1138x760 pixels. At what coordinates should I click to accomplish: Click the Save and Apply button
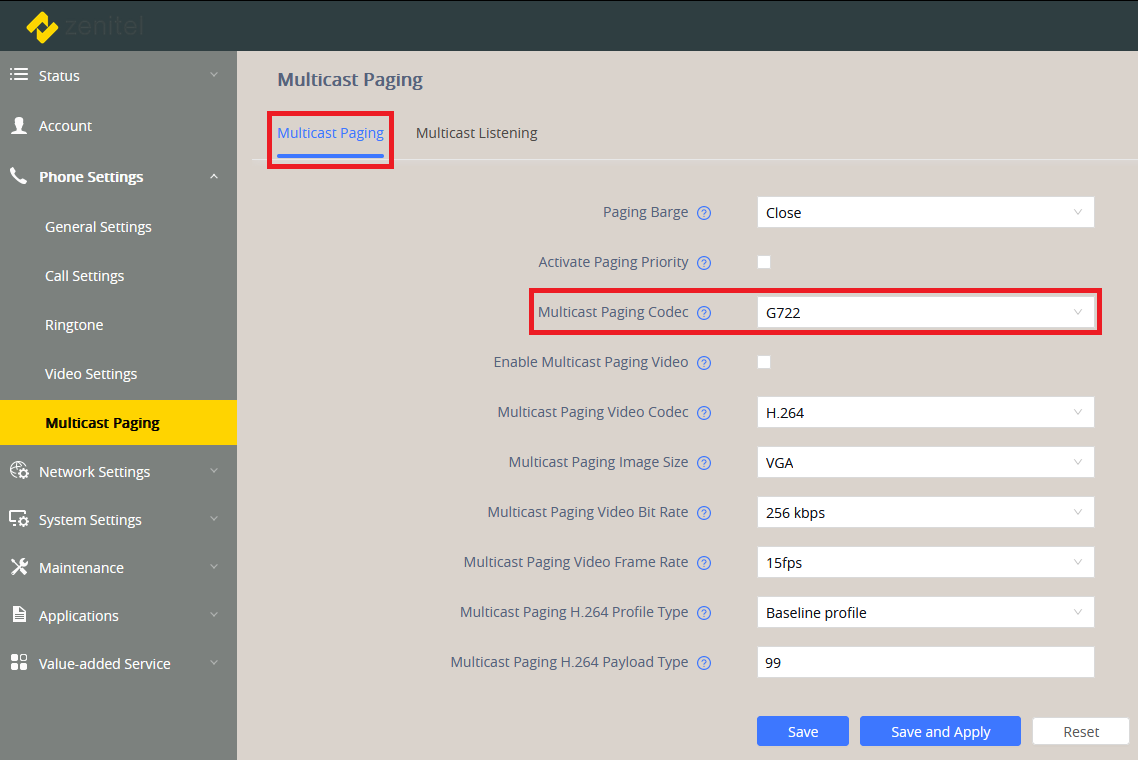pyautogui.click(x=940, y=732)
